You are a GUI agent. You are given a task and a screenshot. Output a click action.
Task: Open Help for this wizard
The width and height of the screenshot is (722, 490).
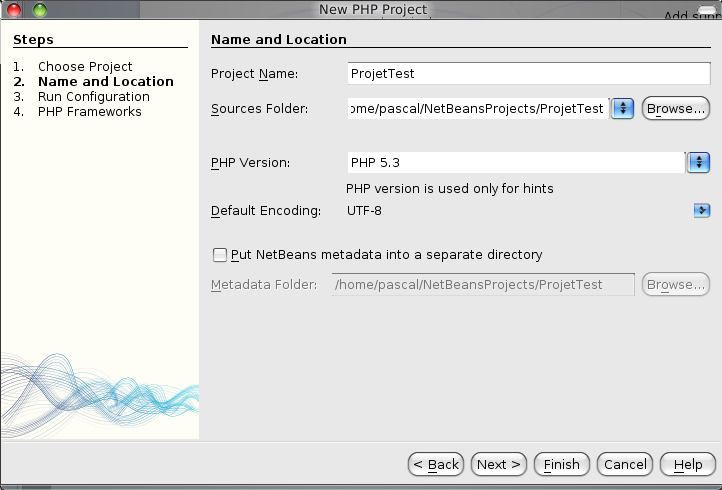tap(688, 464)
